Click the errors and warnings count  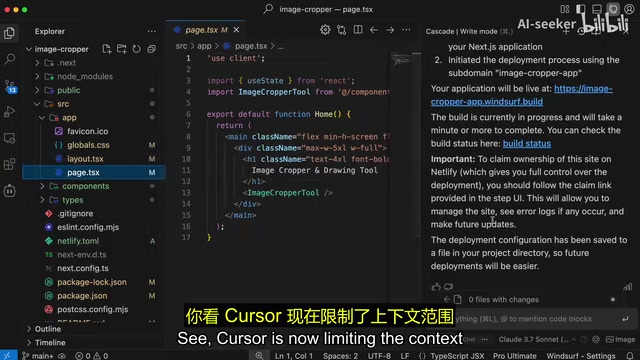(x=92, y=356)
